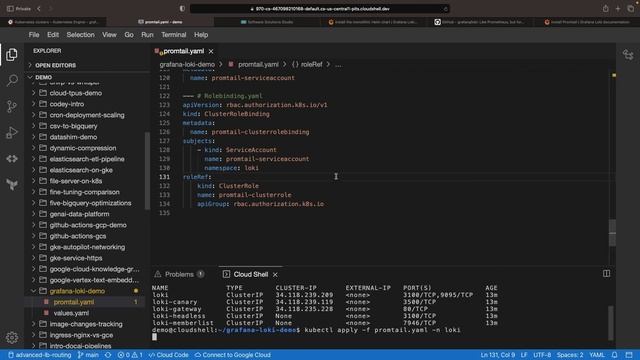Switch to the Software Solutions Studio browser tab
This screenshot has height=360, width=640.
[x=267, y=22]
